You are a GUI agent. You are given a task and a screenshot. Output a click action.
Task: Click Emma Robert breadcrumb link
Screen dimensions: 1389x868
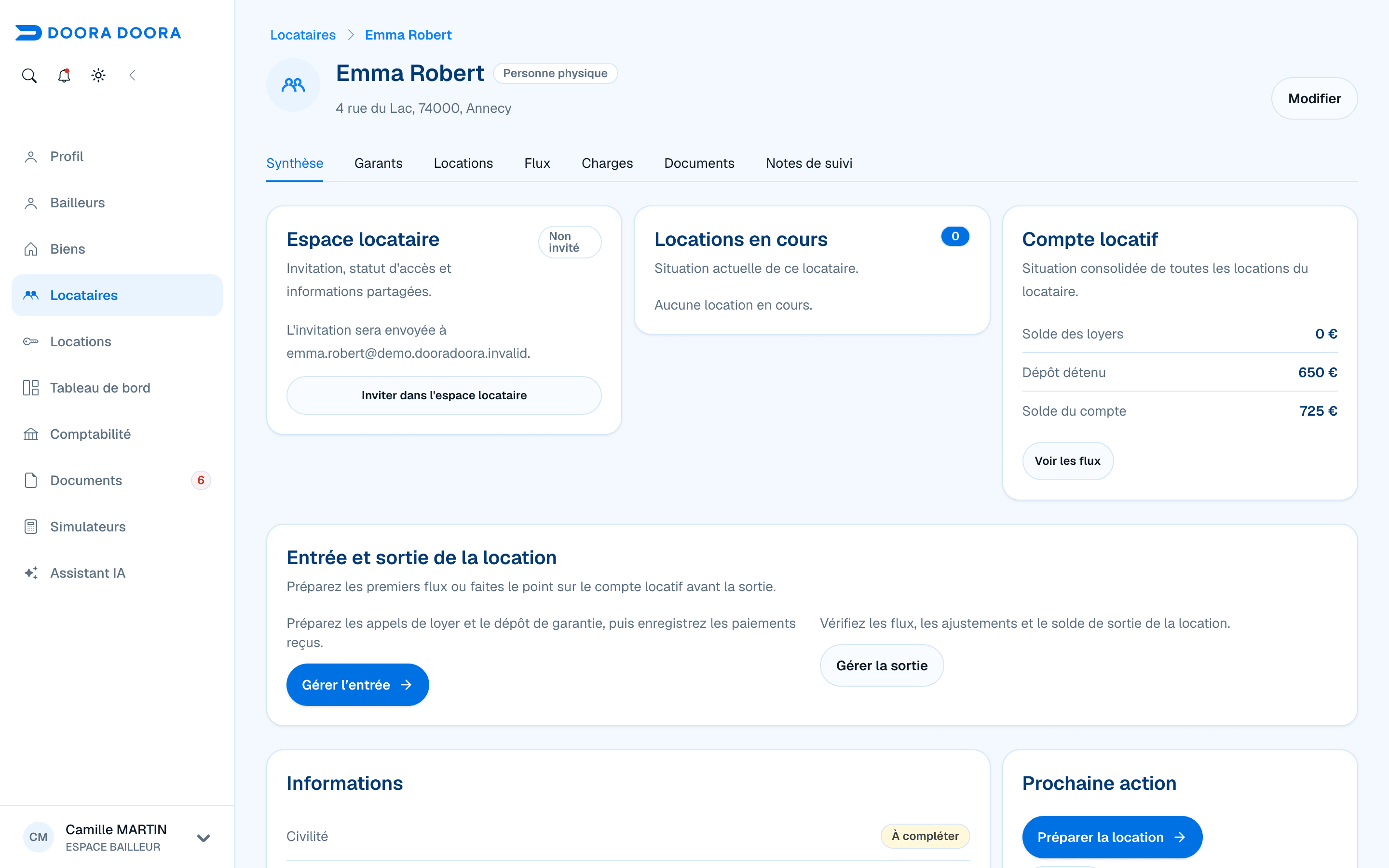click(x=408, y=35)
